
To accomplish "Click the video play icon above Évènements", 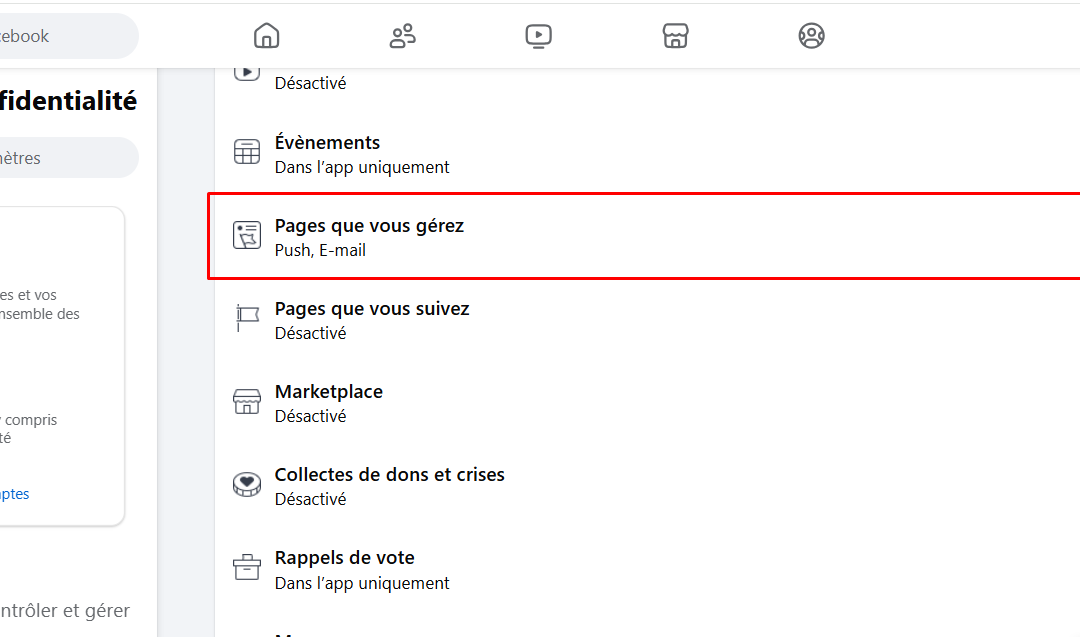I will point(246,68).
